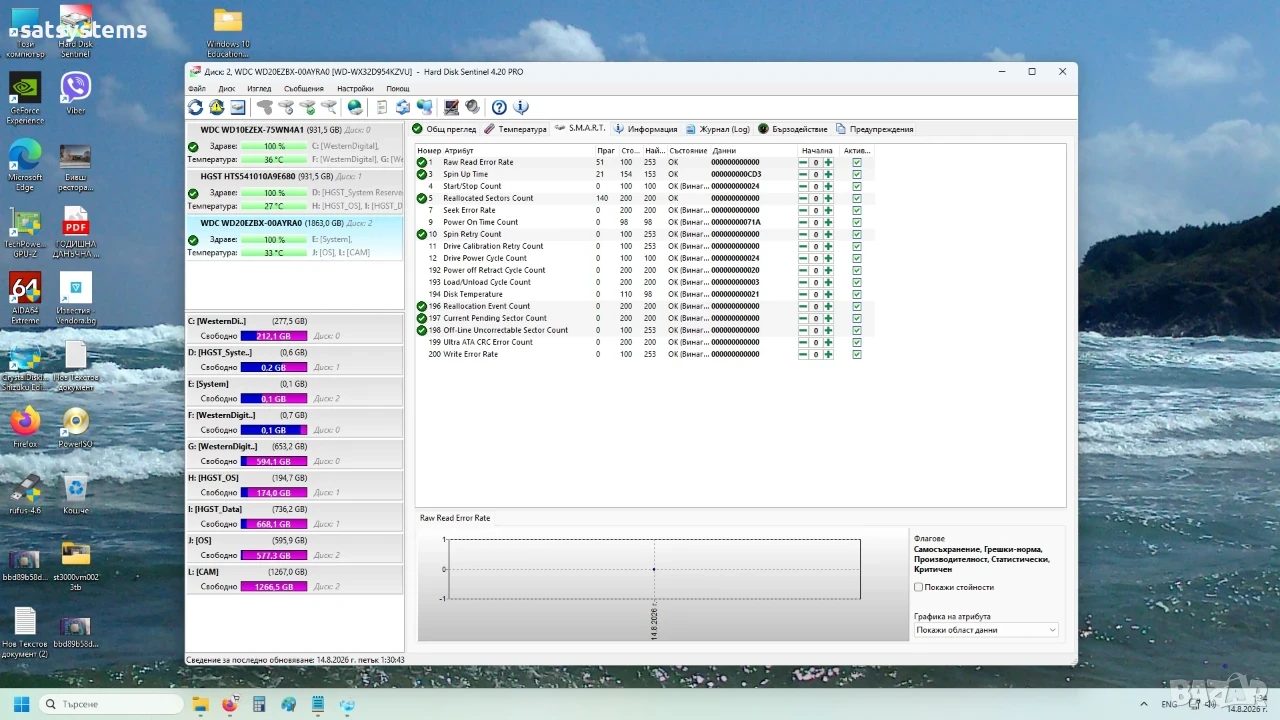Click the Refresh disk information toolbar icon
Screen dimensions: 1280x720
(195, 107)
